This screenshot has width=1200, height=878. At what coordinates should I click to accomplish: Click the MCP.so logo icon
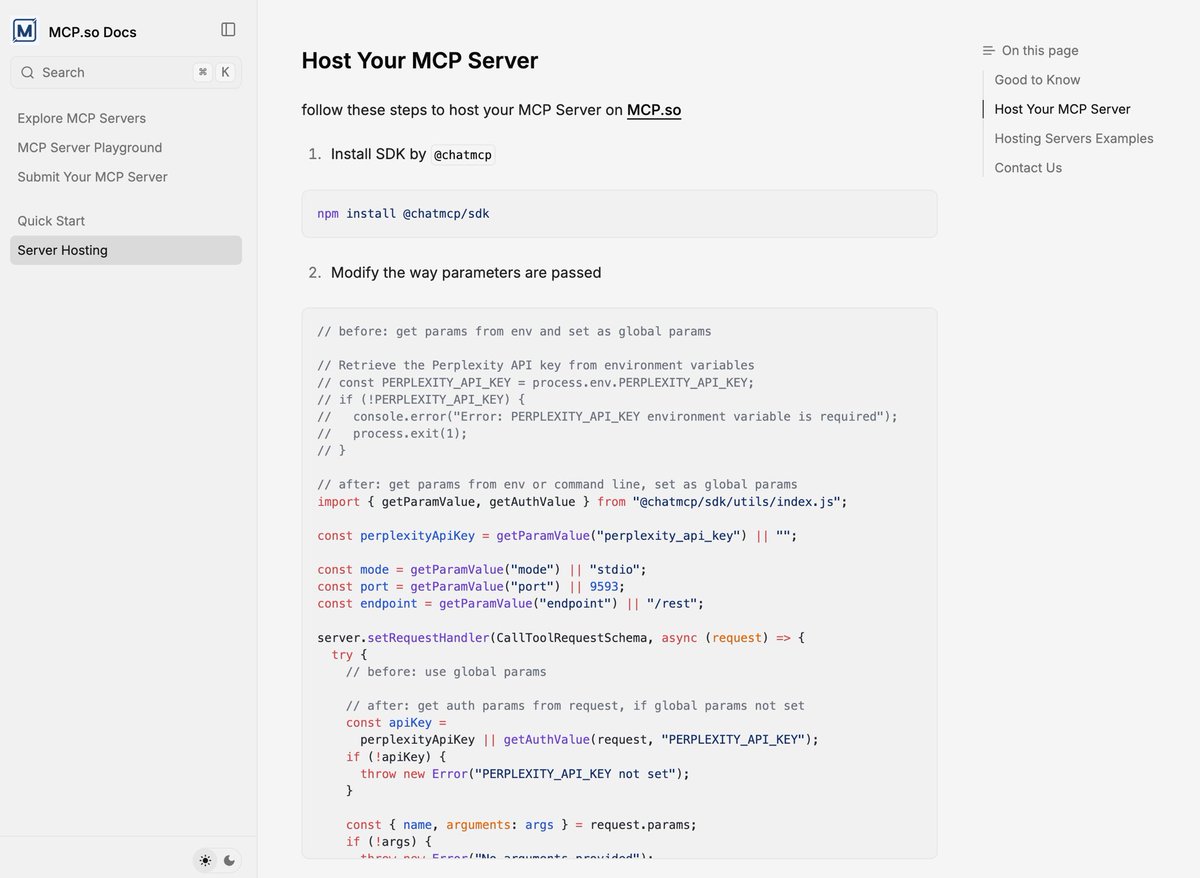25,31
